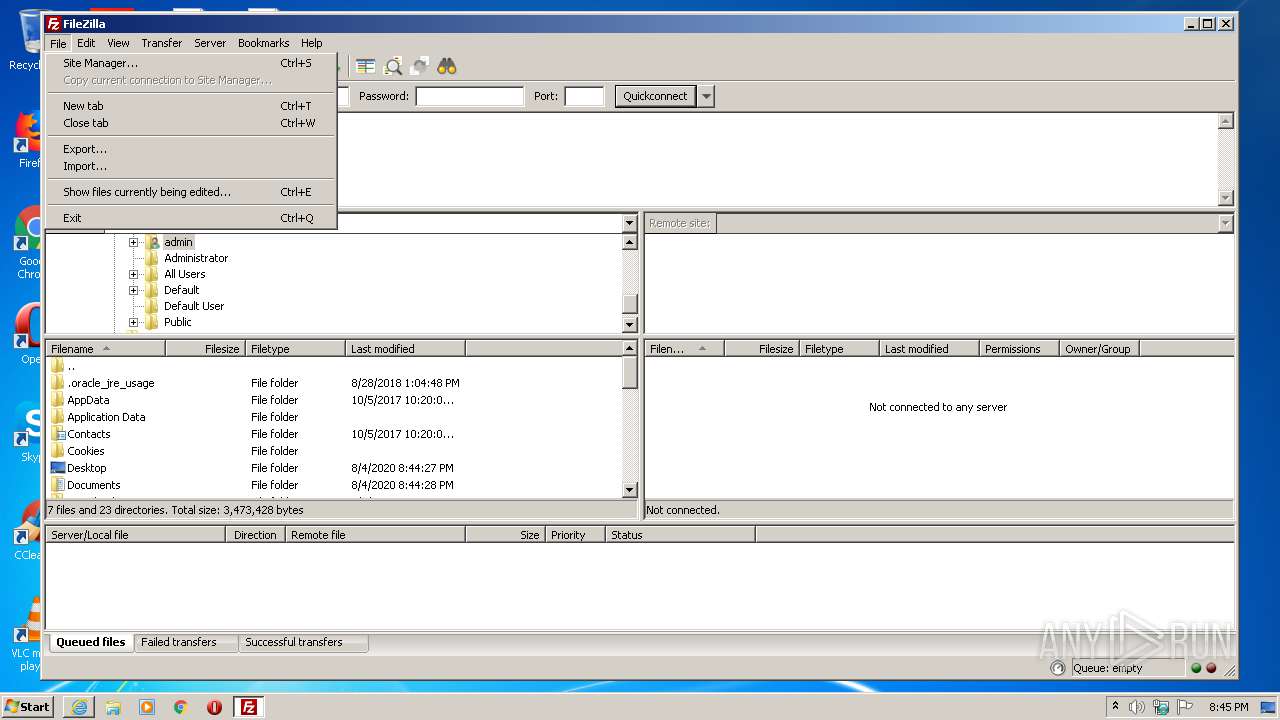This screenshot has height=720, width=1280.
Task: Toggle directory comparison magnifier icon
Action: point(393,66)
